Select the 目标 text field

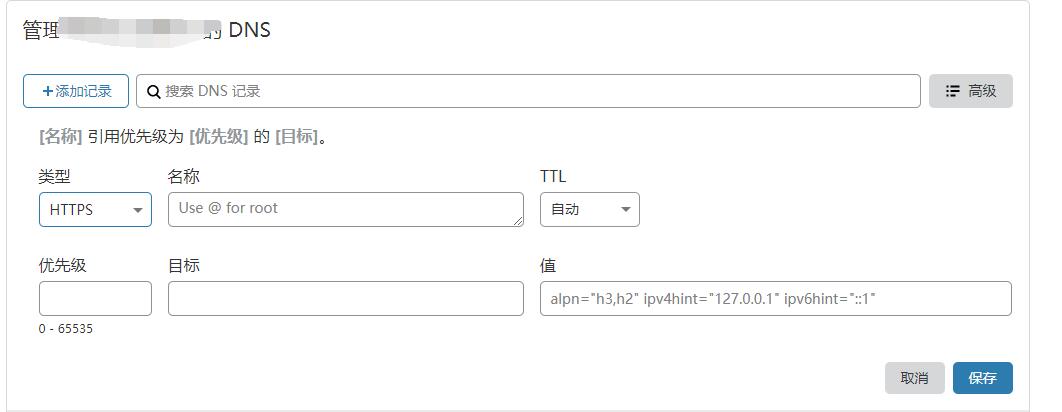click(x=345, y=299)
